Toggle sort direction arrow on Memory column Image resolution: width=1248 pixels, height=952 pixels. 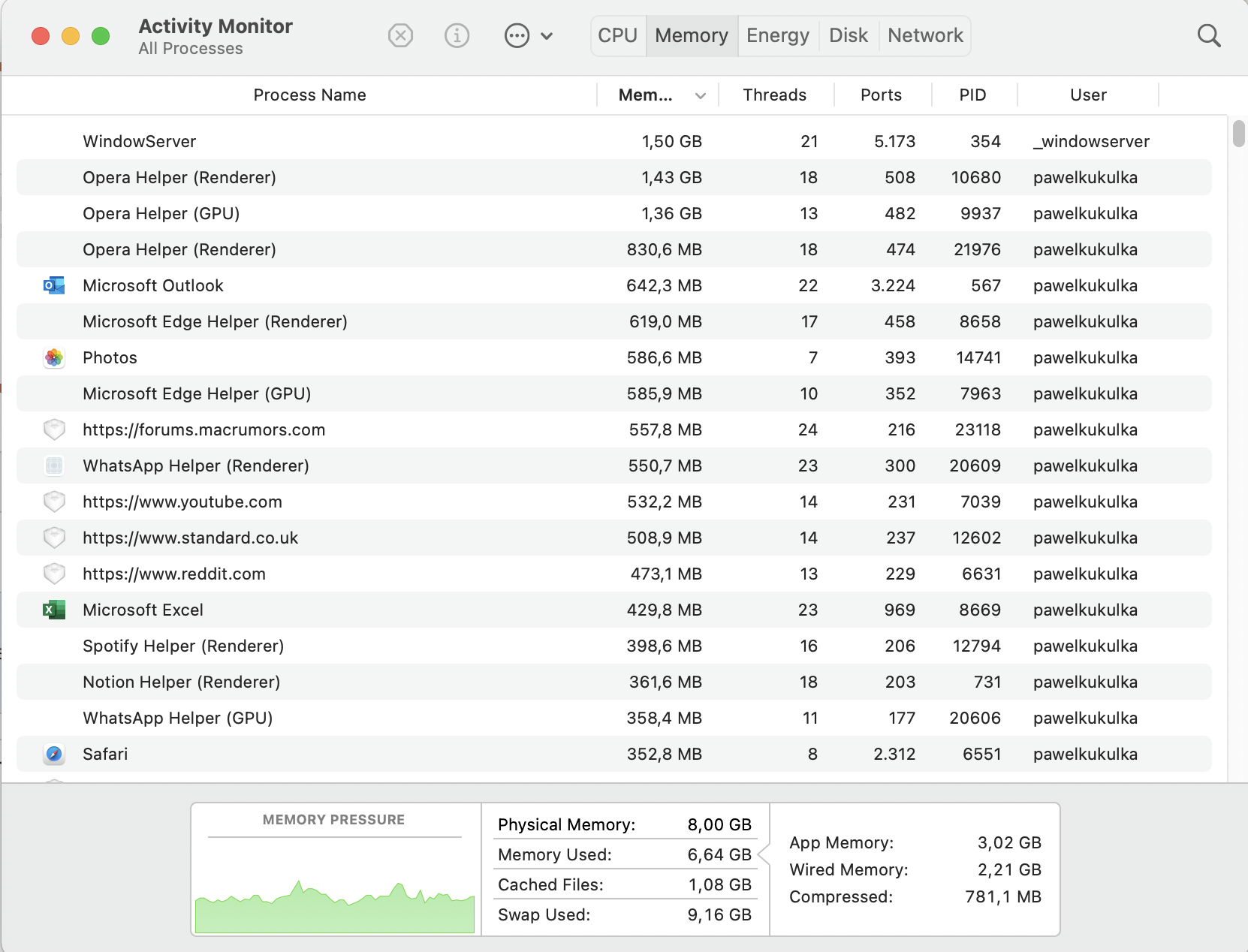[701, 95]
